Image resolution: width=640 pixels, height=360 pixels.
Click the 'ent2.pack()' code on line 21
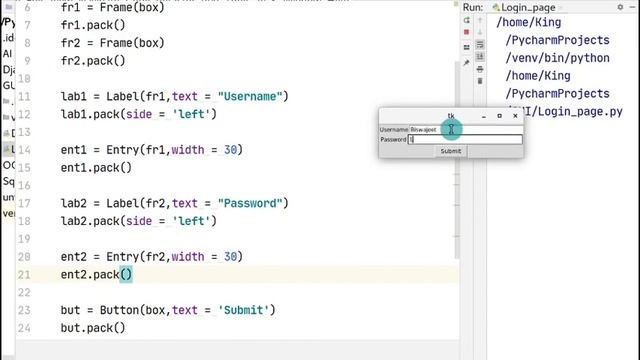[x=96, y=275]
